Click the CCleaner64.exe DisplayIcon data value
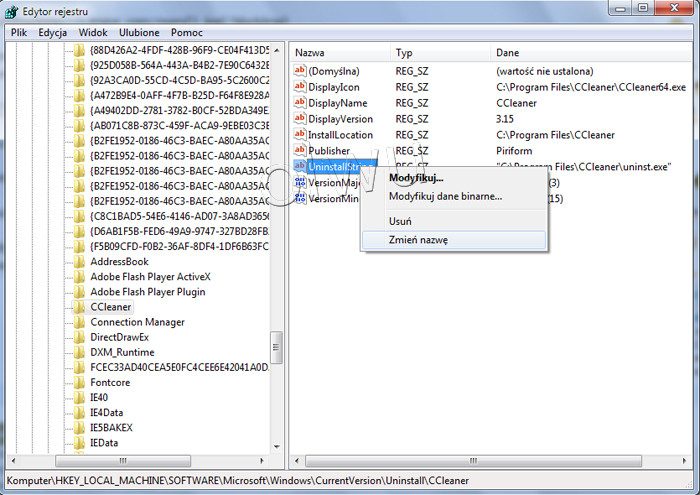Screen dimensions: 700x495 (x=591, y=87)
